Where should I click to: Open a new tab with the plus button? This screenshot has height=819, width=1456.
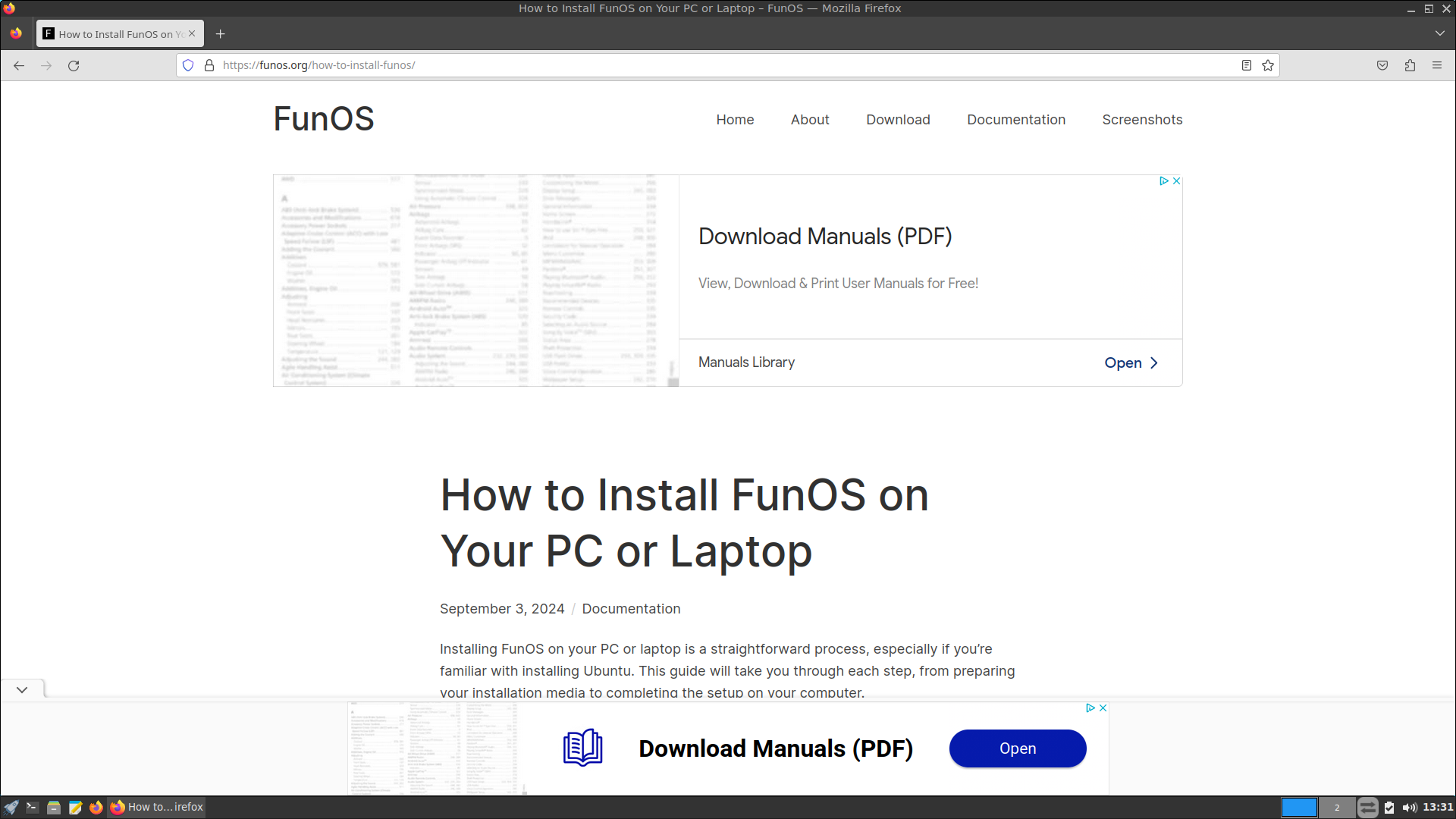220,33
